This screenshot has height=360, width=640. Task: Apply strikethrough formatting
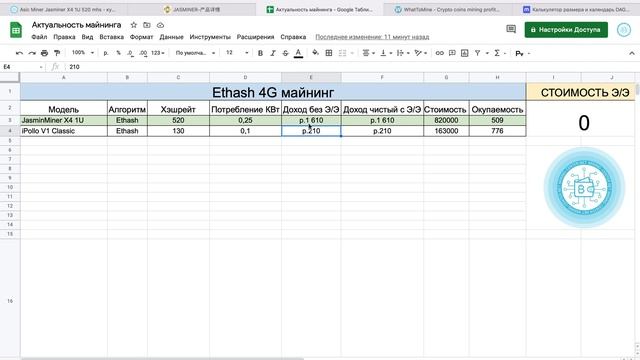pyautogui.click(x=285, y=53)
